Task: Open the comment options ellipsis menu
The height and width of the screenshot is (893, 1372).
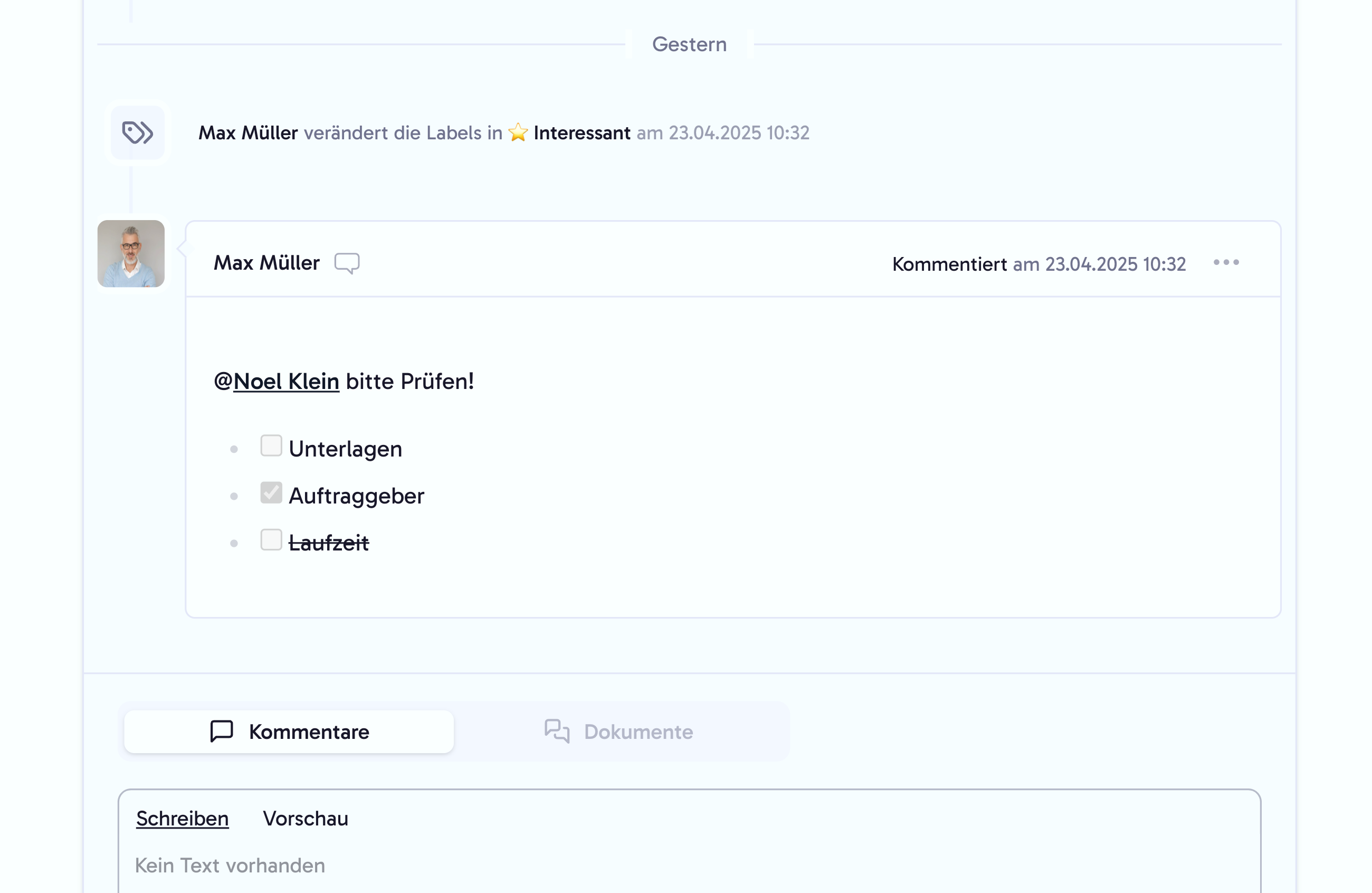Action: [x=1226, y=263]
